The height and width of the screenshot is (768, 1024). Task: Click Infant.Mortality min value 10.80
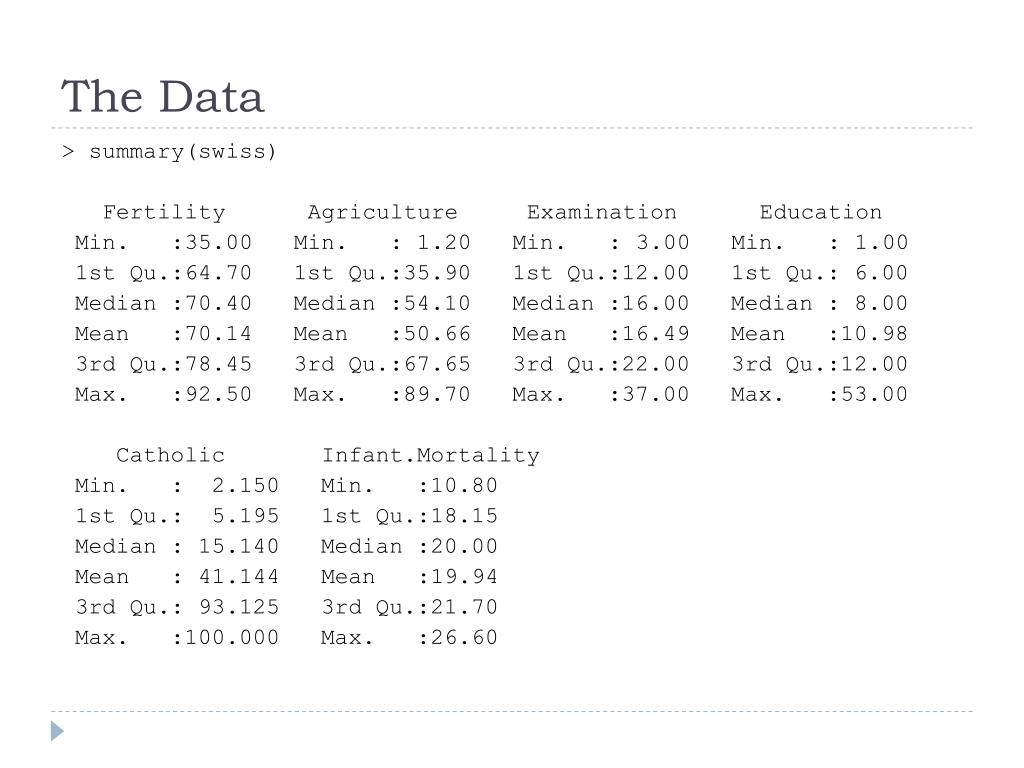(464, 486)
